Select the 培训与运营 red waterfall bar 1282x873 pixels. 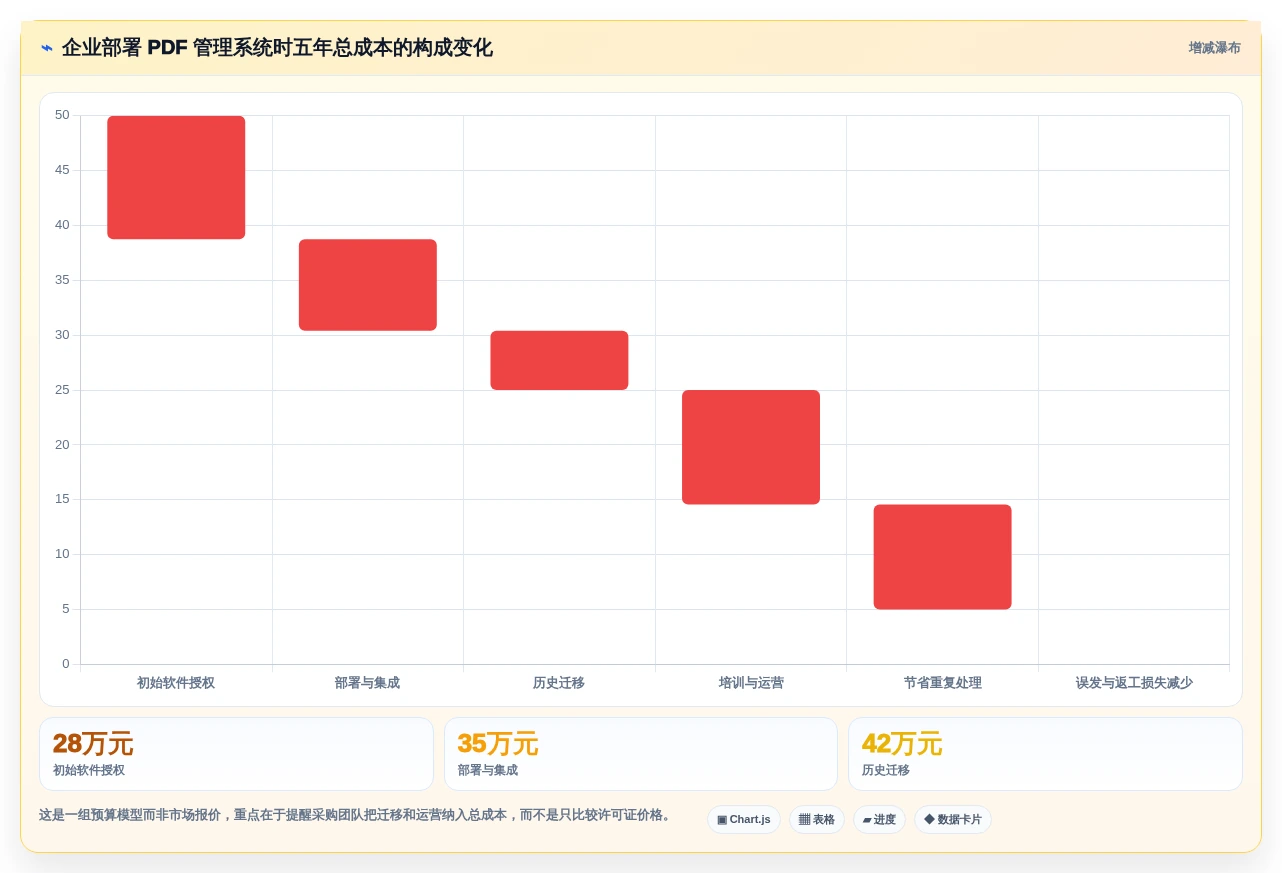751,447
